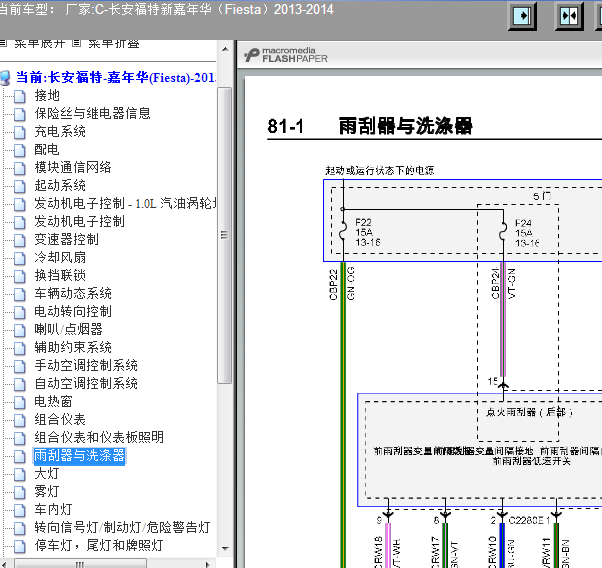Click the tree panel scroll-up arrow
602x568 pixels.
tap(225, 49)
